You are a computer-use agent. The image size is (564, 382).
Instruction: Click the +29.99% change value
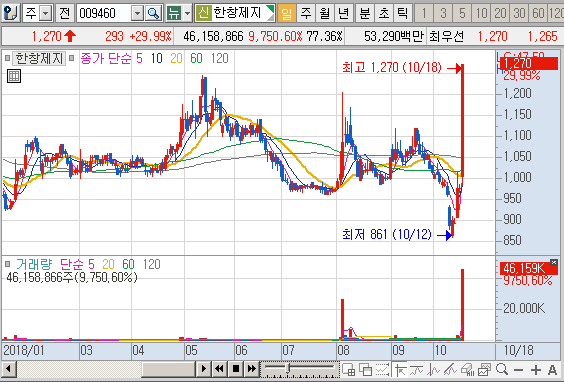point(151,36)
